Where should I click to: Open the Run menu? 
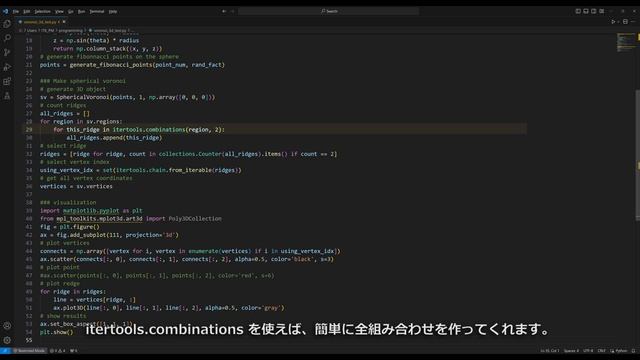pos(81,11)
